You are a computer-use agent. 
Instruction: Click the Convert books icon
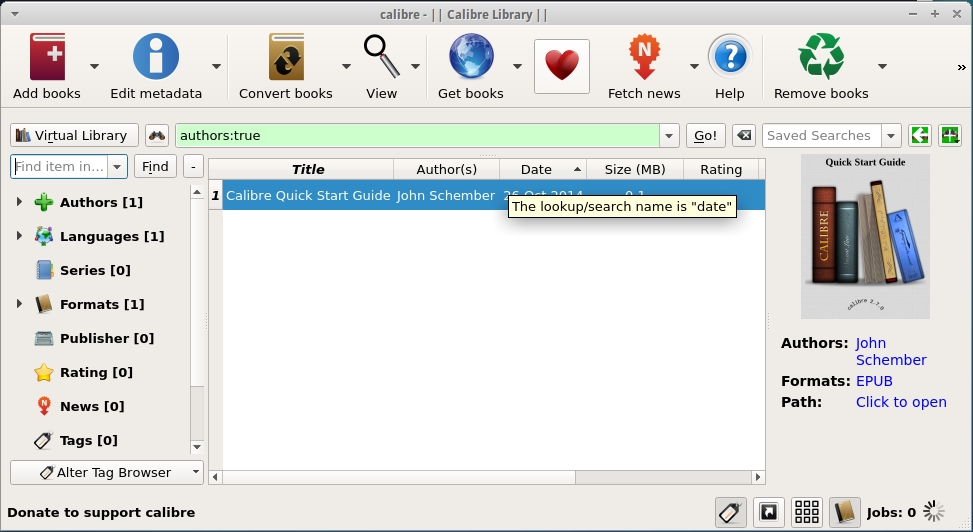286,56
